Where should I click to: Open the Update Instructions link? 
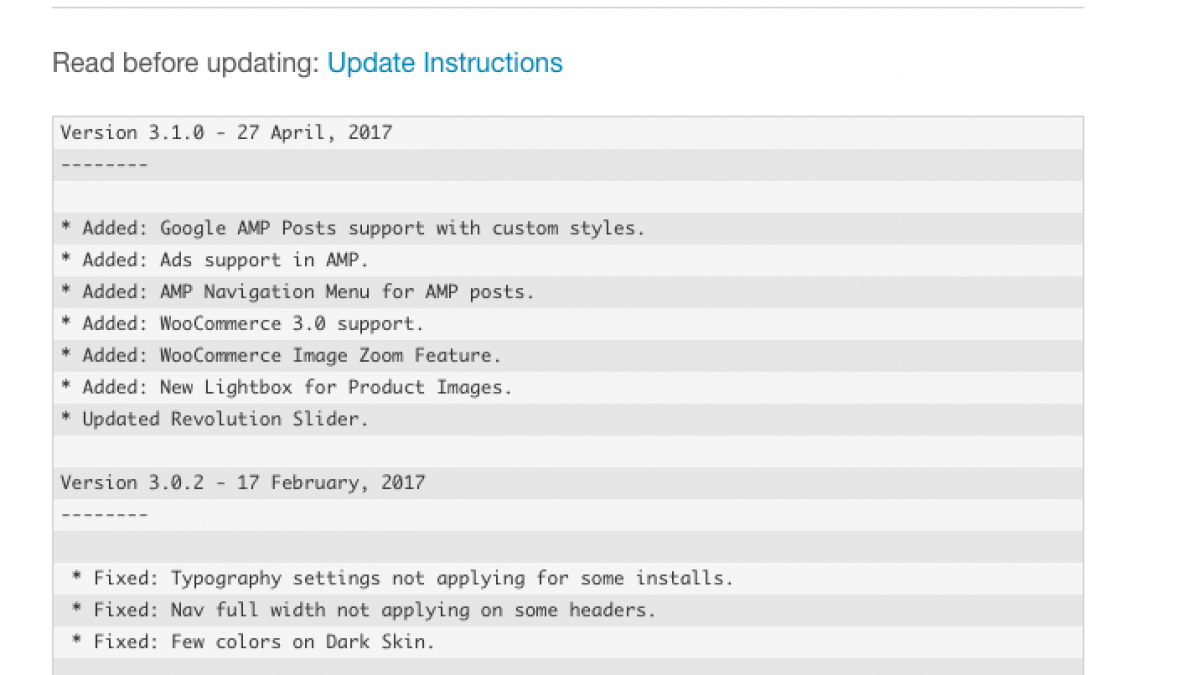(445, 63)
